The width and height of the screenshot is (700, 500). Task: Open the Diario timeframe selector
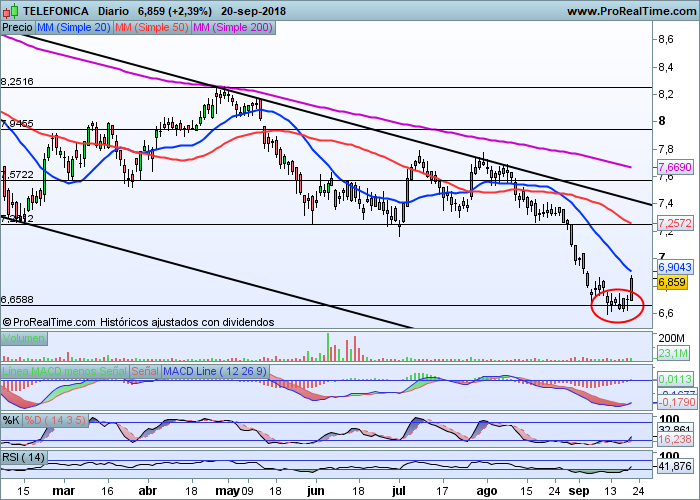tap(120, 11)
